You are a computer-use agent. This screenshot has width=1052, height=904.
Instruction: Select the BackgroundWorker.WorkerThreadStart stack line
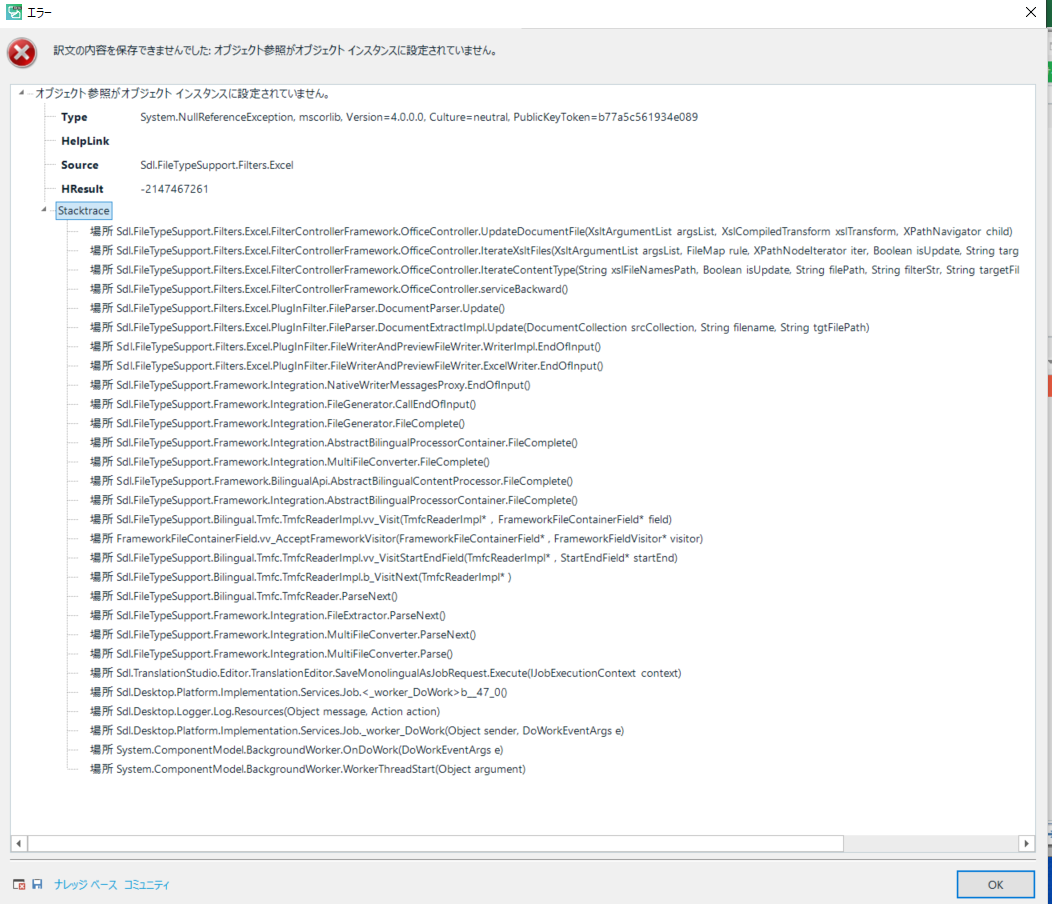click(308, 769)
